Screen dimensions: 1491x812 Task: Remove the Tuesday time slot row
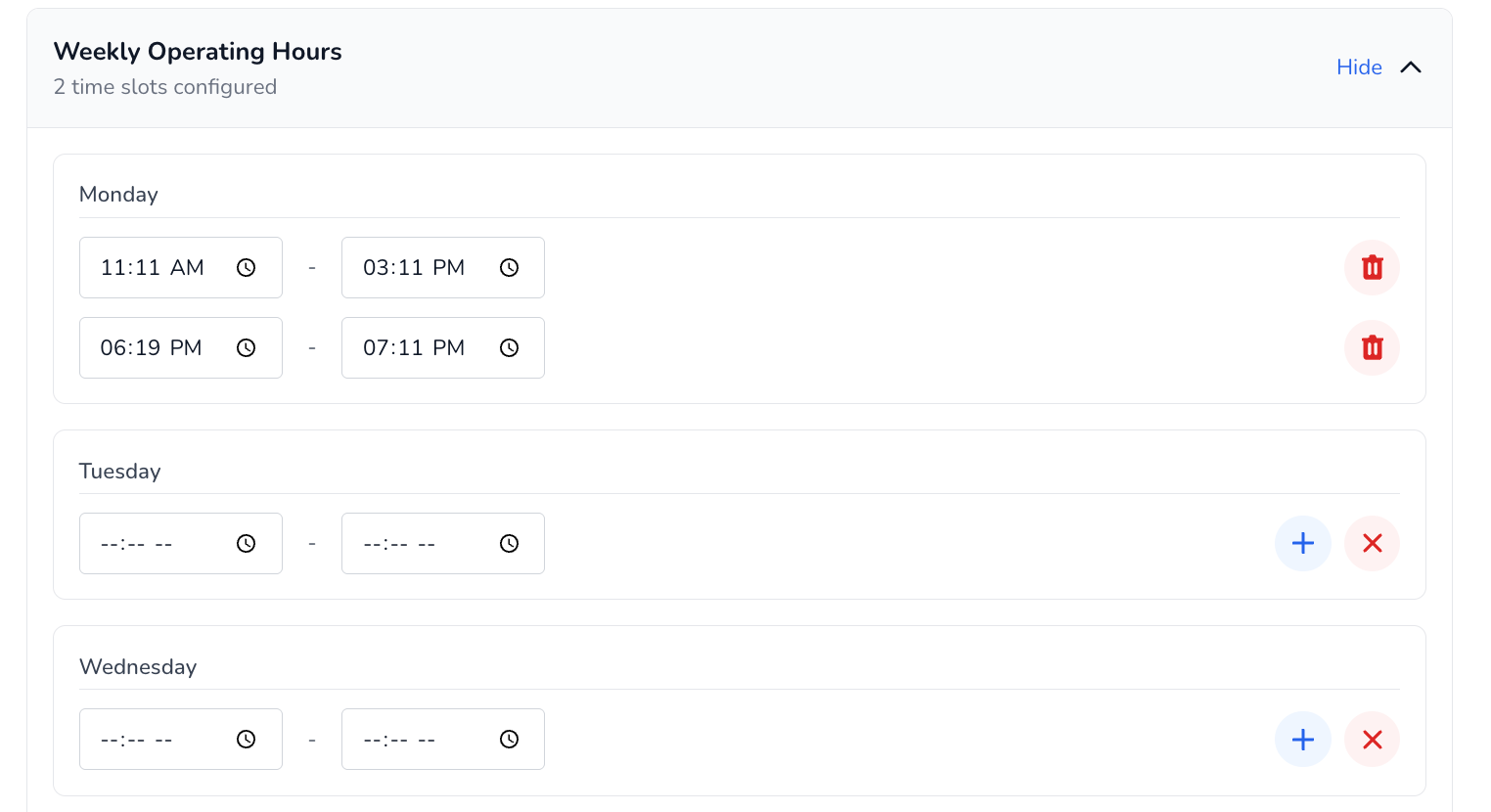[x=1372, y=544]
